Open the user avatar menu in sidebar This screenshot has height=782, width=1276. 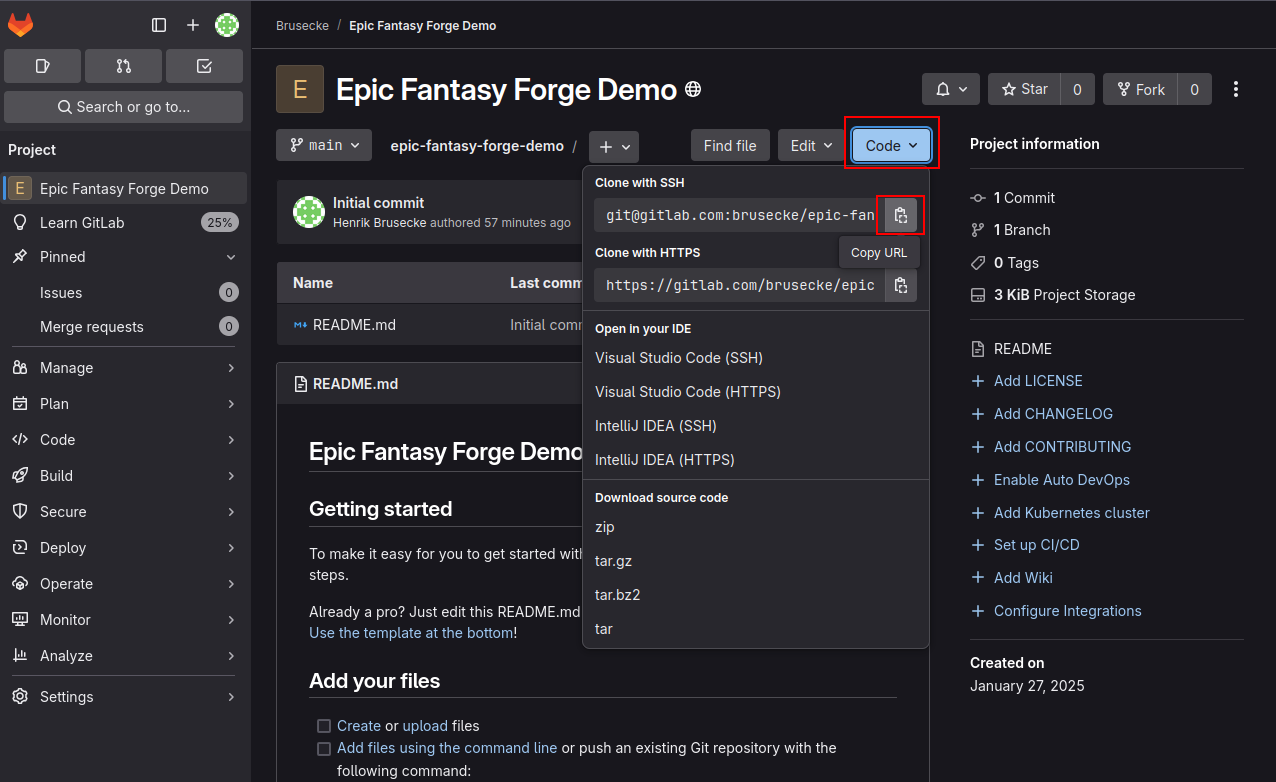[x=227, y=25]
